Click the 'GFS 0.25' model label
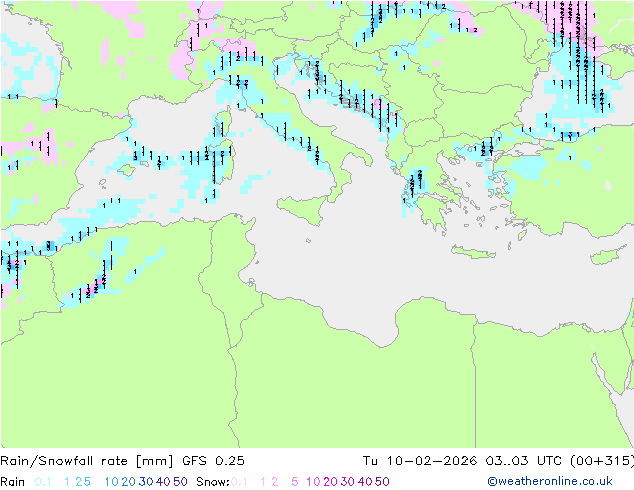Image resolution: width=634 pixels, height=490 pixels. tap(213, 461)
